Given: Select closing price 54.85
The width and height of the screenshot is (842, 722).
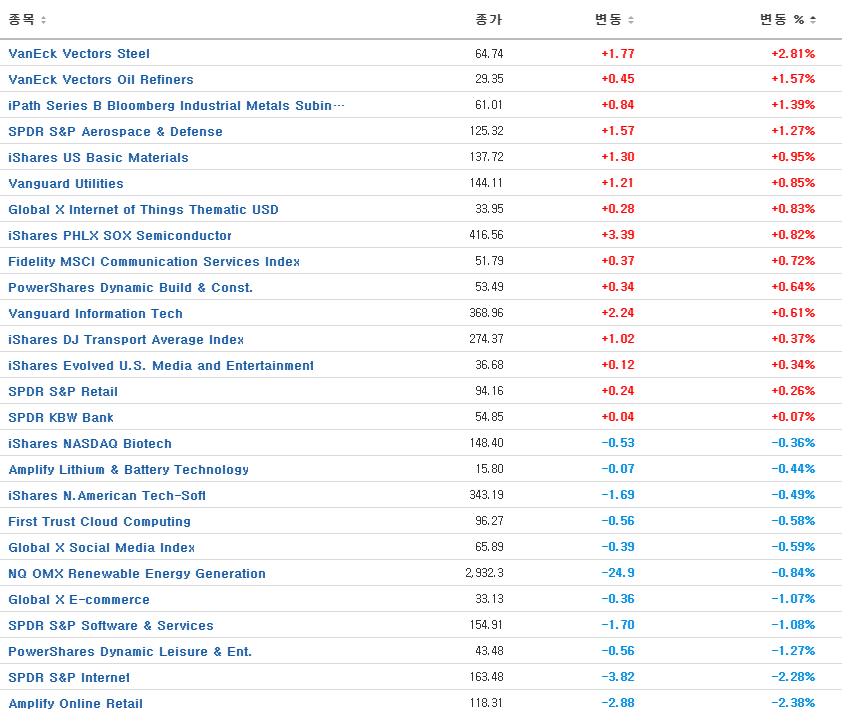Looking at the screenshot, I should click(489, 418).
